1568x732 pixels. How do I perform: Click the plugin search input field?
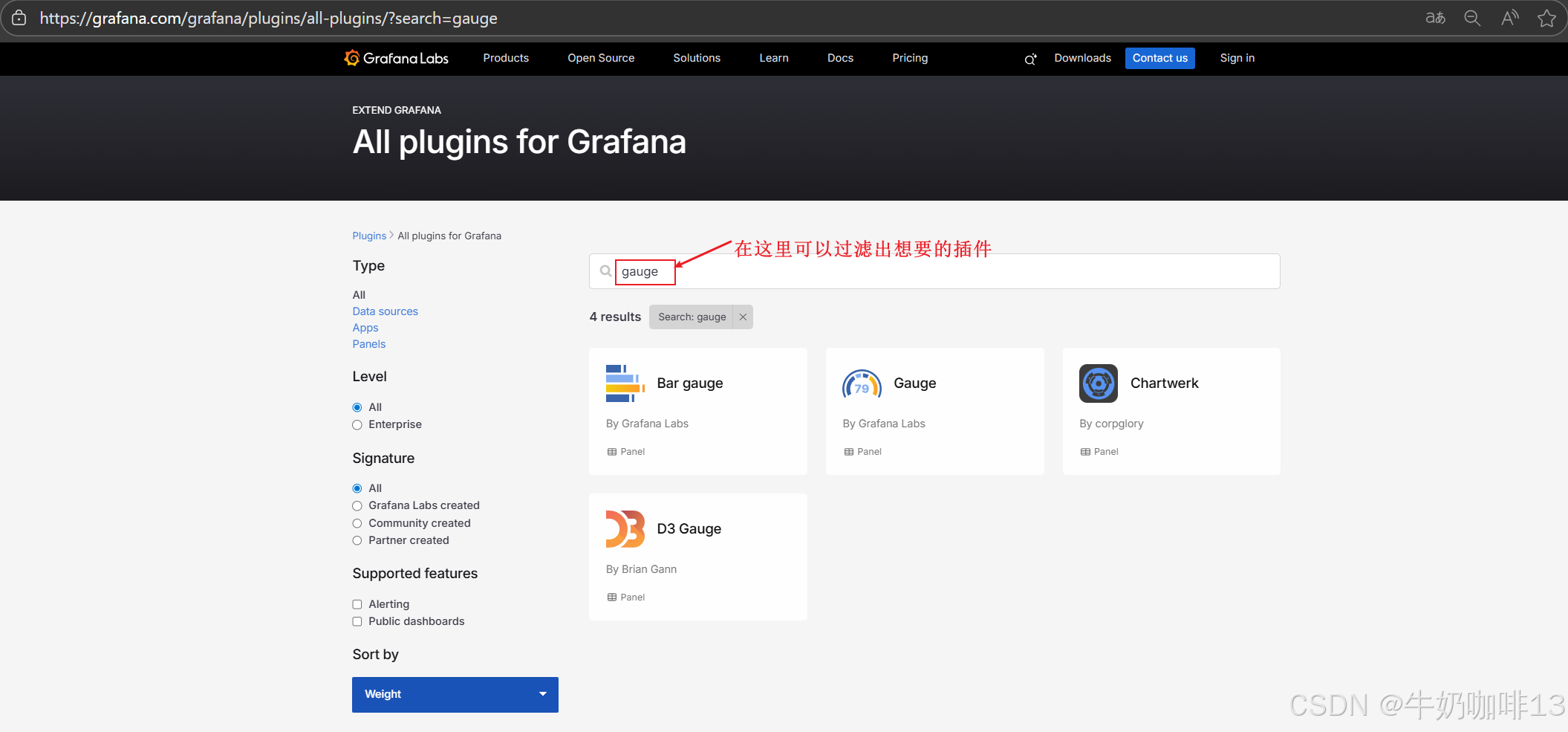click(x=934, y=271)
